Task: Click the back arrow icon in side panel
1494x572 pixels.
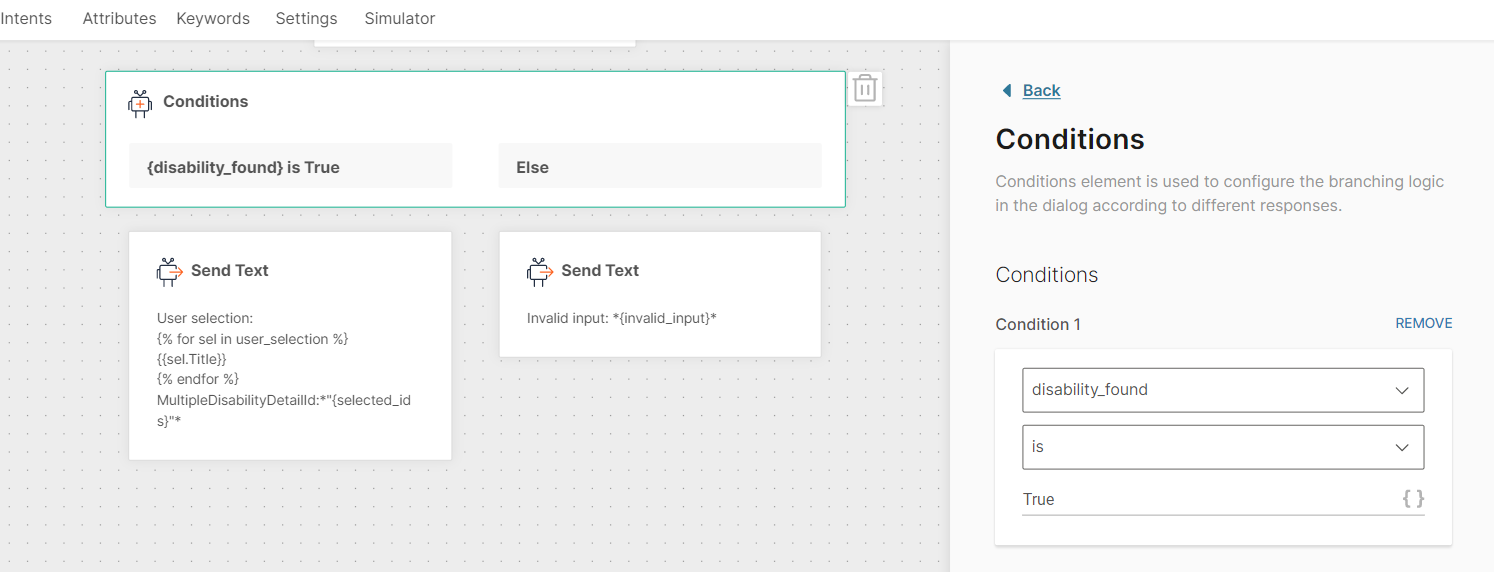Action: 1007,91
